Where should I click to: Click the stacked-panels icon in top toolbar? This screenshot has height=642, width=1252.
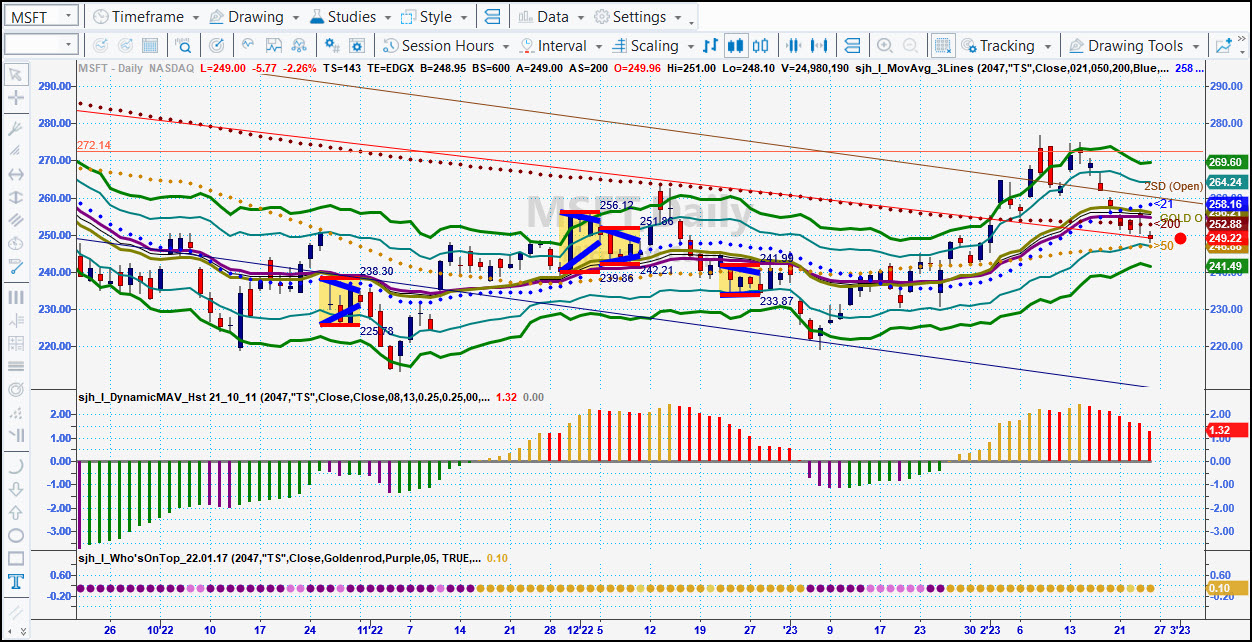point(492,17)
